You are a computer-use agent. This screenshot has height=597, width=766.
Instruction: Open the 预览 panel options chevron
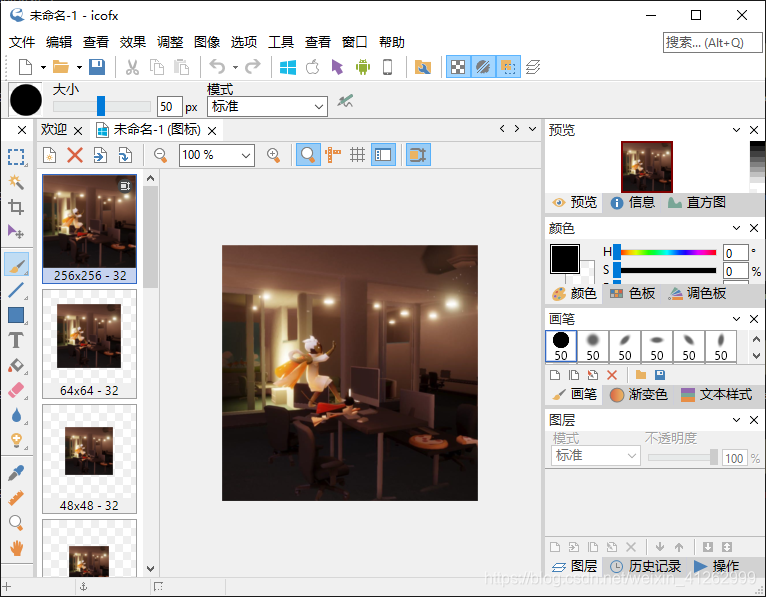736,130
